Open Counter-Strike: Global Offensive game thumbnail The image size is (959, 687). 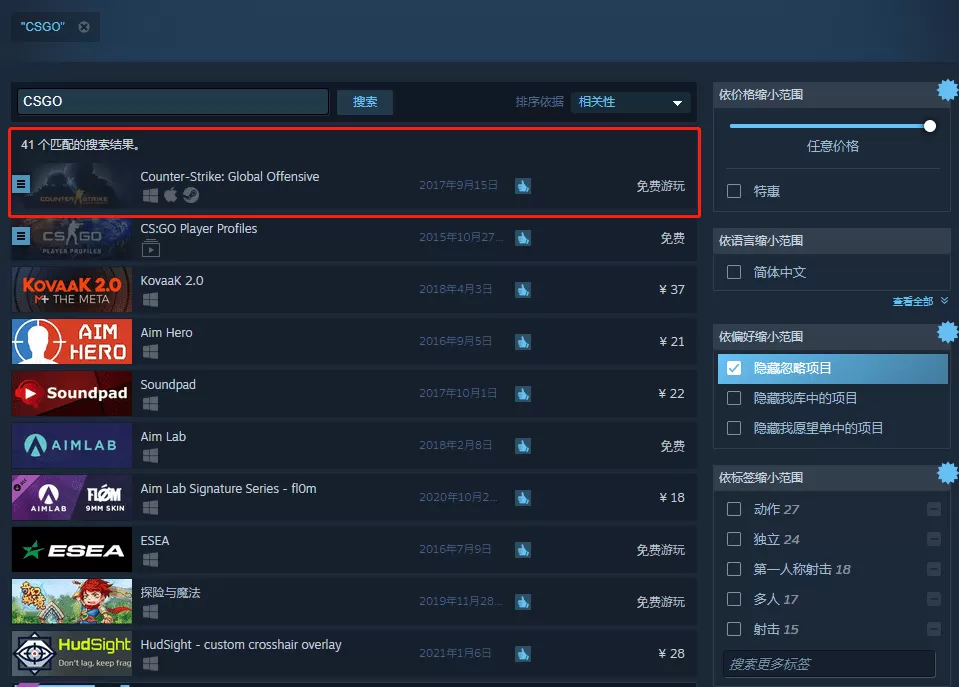click(72, 185)
